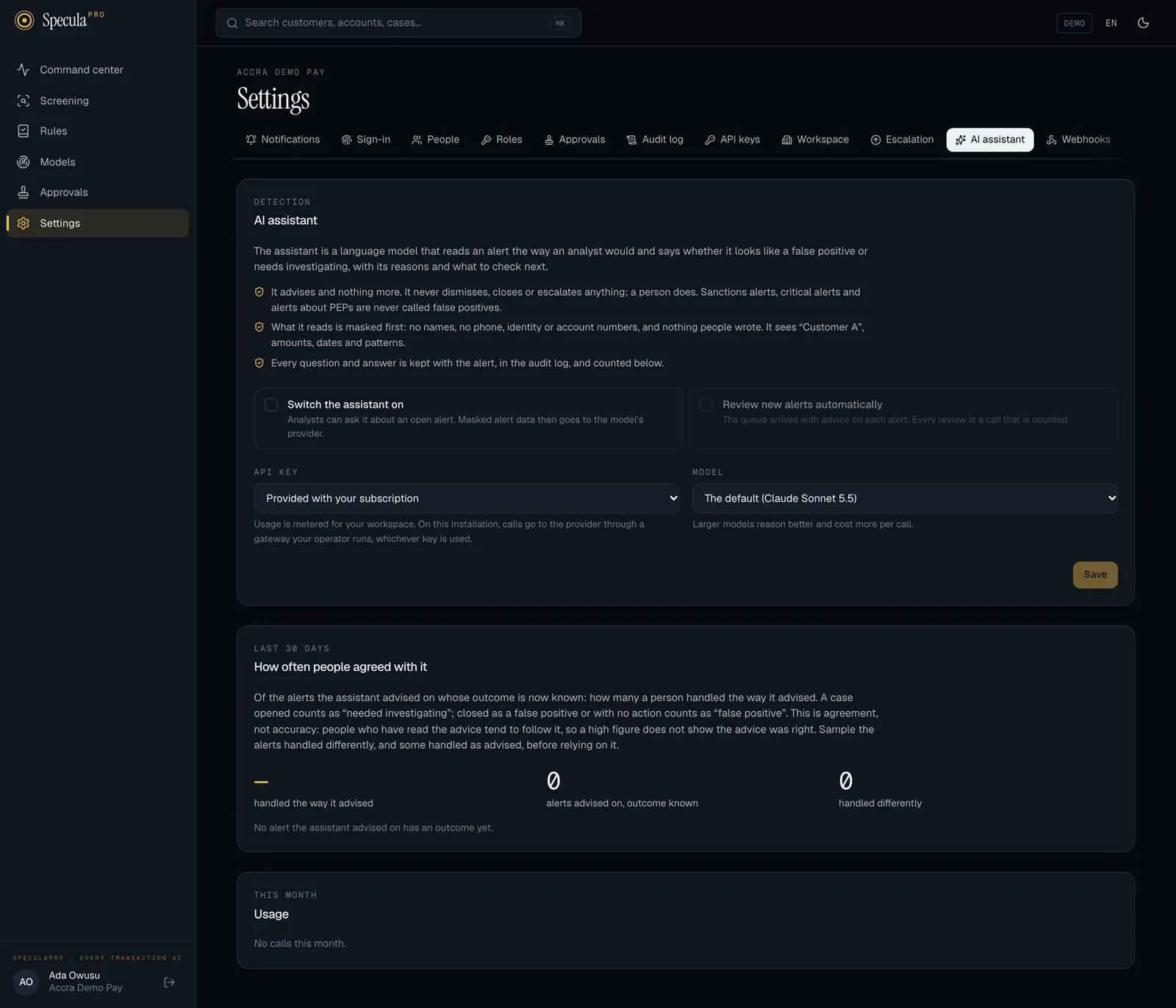Screen dimensions: 1176x1008
Task: Open the Escalation tab
Action: point(902,140)
